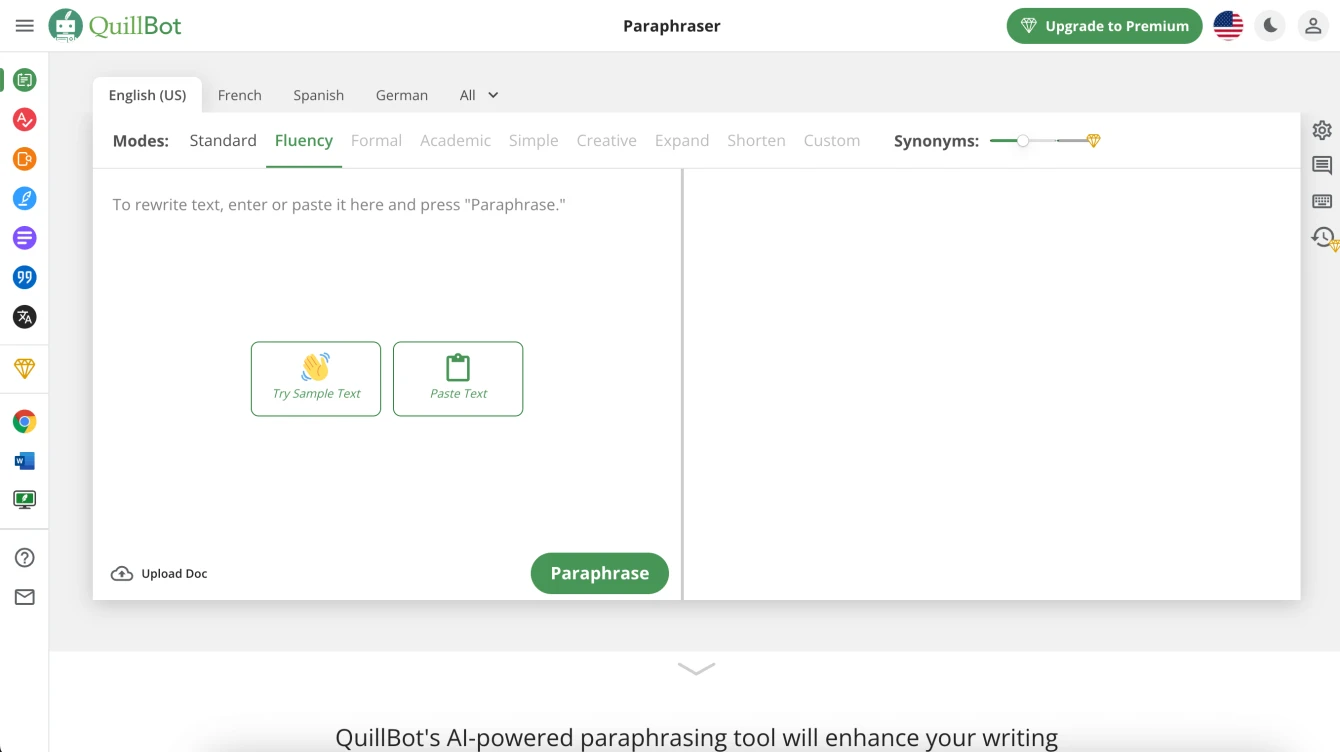
Task: Choose the Simple mode
Action: pyautogui.click(x=534, y=141)
